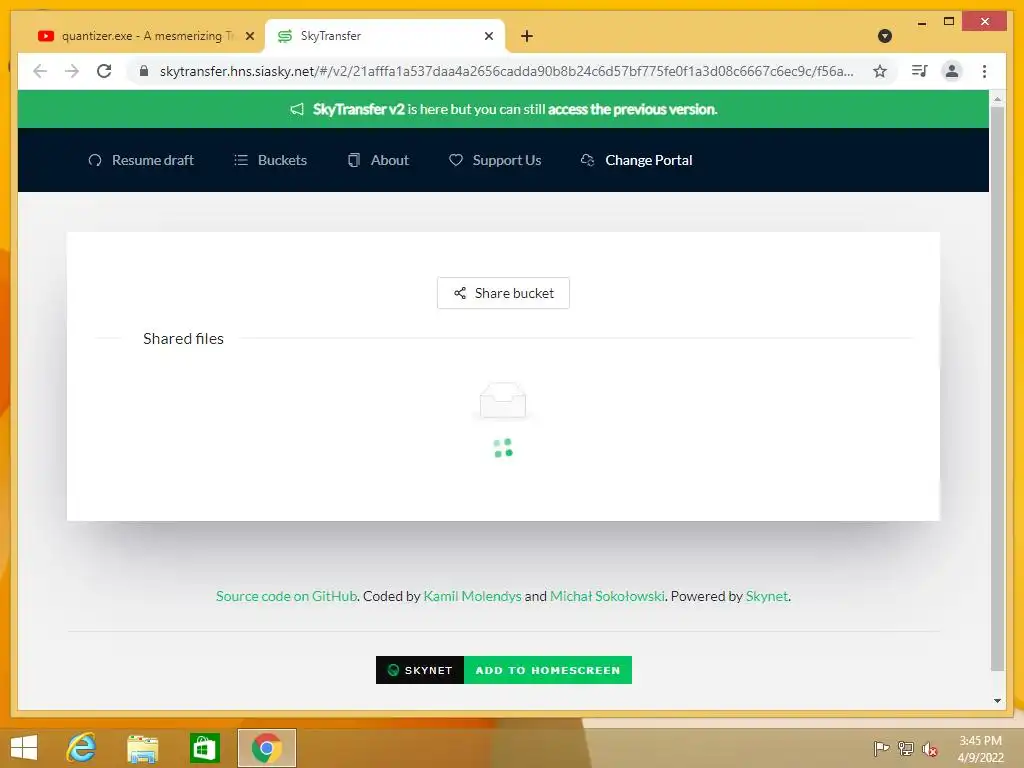
Task: Open the Chrome profile avatar
Action: [x=952, y=71]
